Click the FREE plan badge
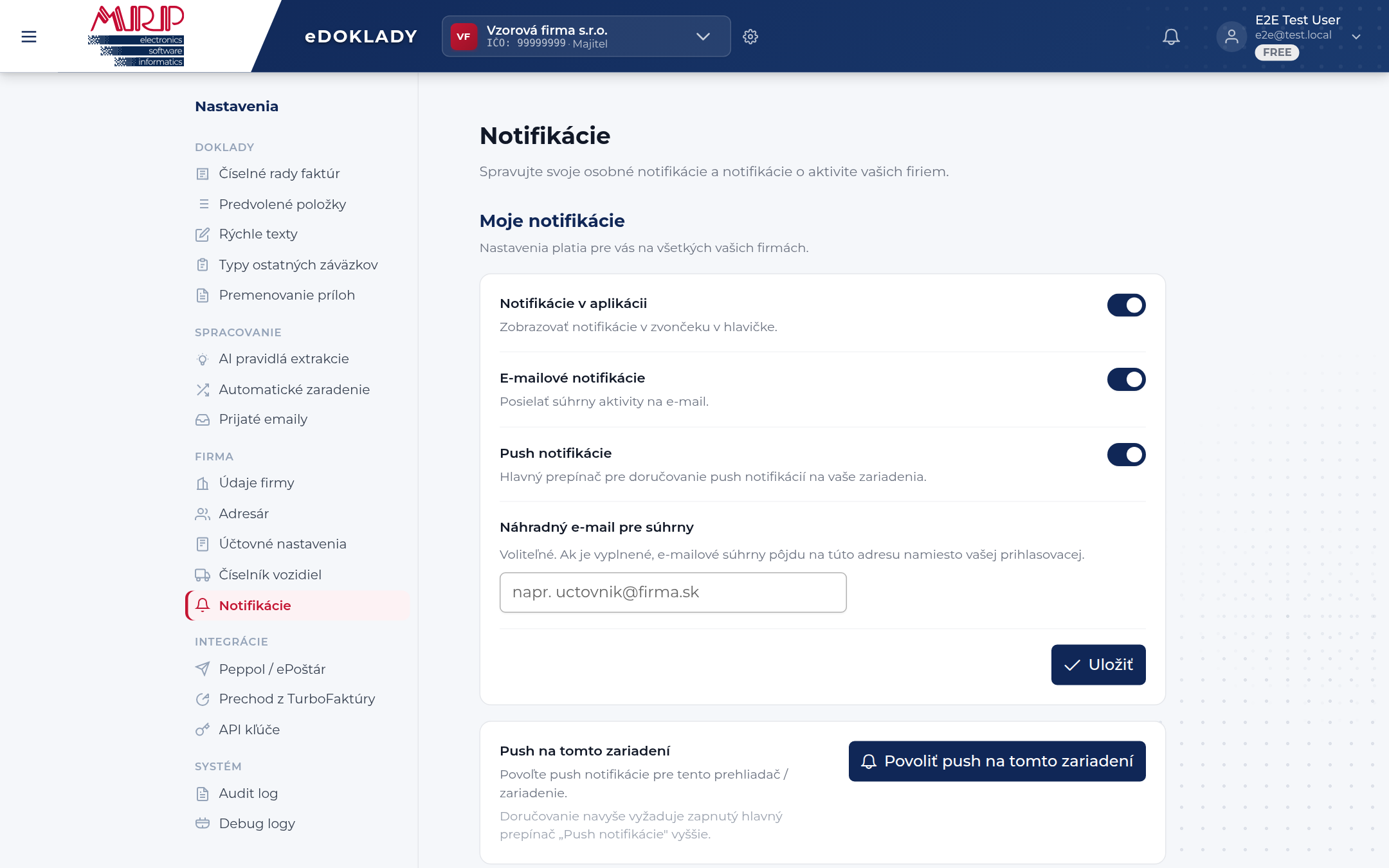The height and width of the screenshot is (868, 1389). click(x=1276, y=53)
